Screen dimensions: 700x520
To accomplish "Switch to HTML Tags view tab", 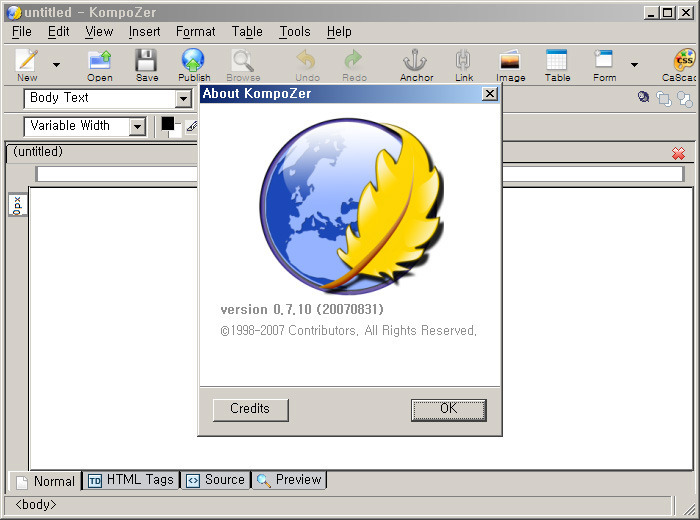I will (x=131, y=480).
